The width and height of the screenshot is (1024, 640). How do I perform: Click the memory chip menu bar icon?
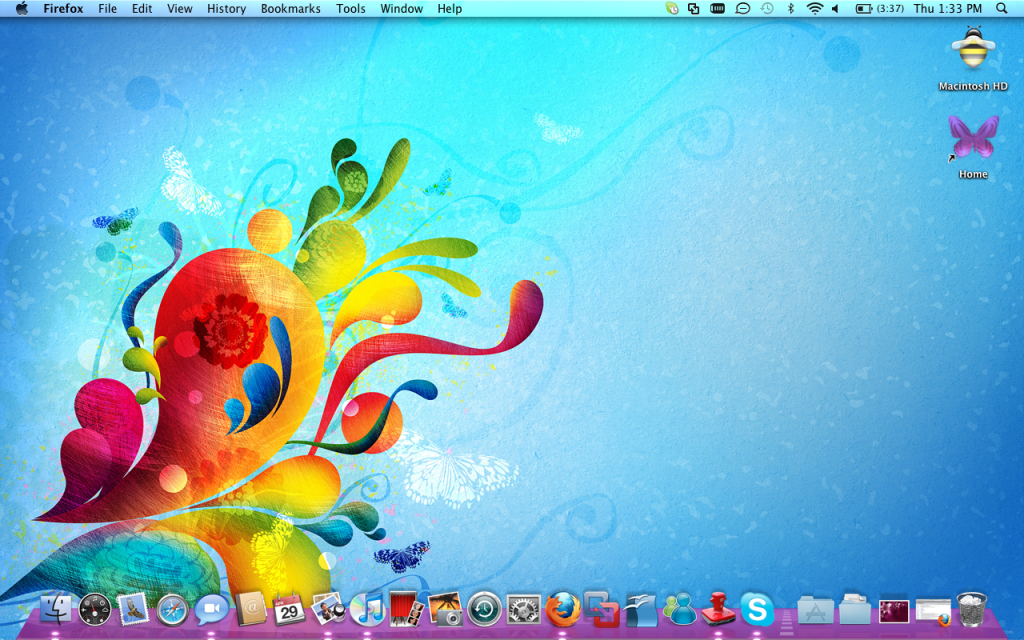tap(718, 8)
